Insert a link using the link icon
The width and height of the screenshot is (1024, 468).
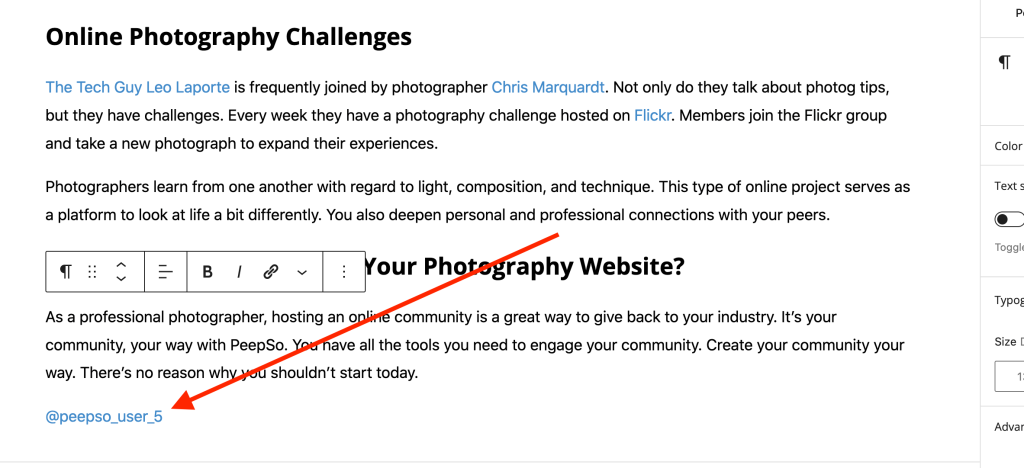(x=271, y=272)
